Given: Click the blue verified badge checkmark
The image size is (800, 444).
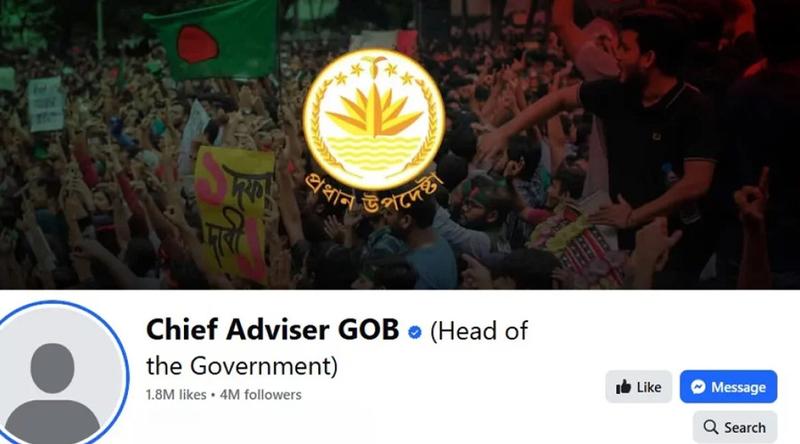Looking at the screenshot, I should click(415, 332).
